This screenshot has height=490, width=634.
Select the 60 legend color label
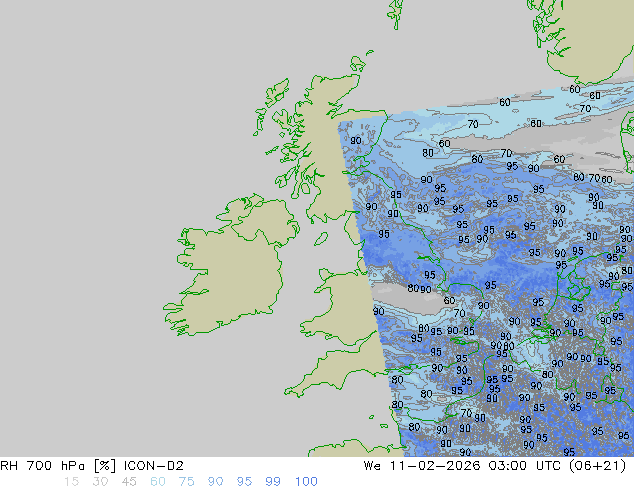[158, 482]
